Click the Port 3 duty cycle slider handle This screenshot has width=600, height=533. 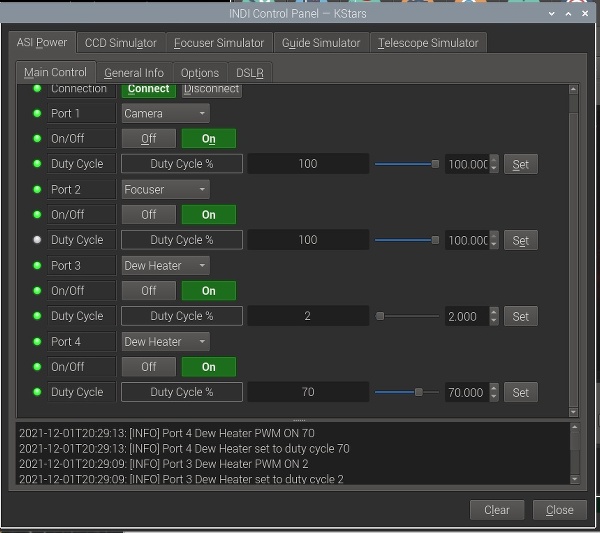coord(380,316)
